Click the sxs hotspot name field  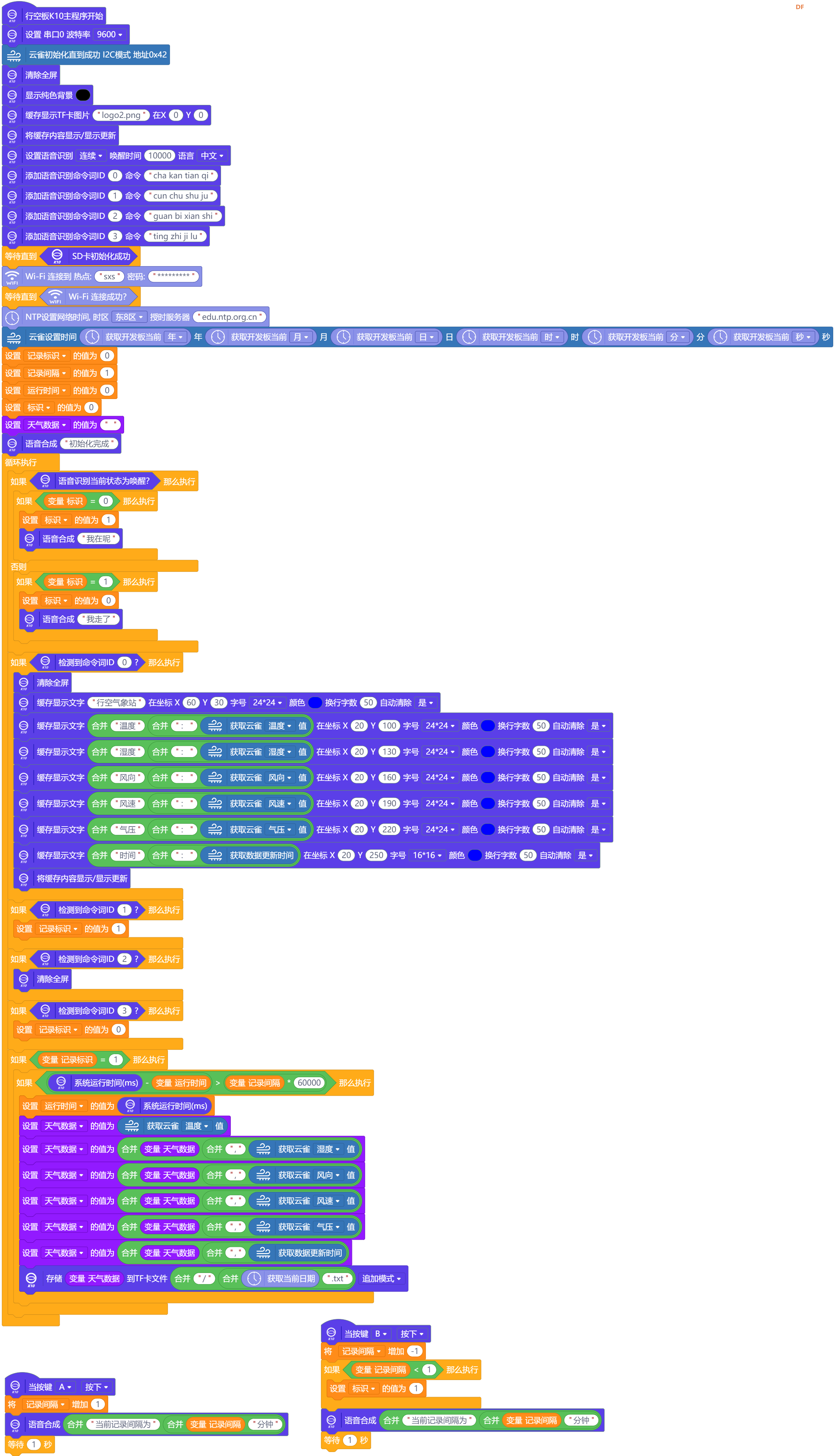(110, 277)
